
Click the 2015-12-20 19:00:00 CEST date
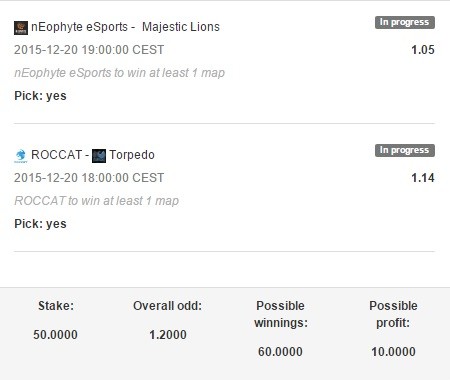coord(89,50)
